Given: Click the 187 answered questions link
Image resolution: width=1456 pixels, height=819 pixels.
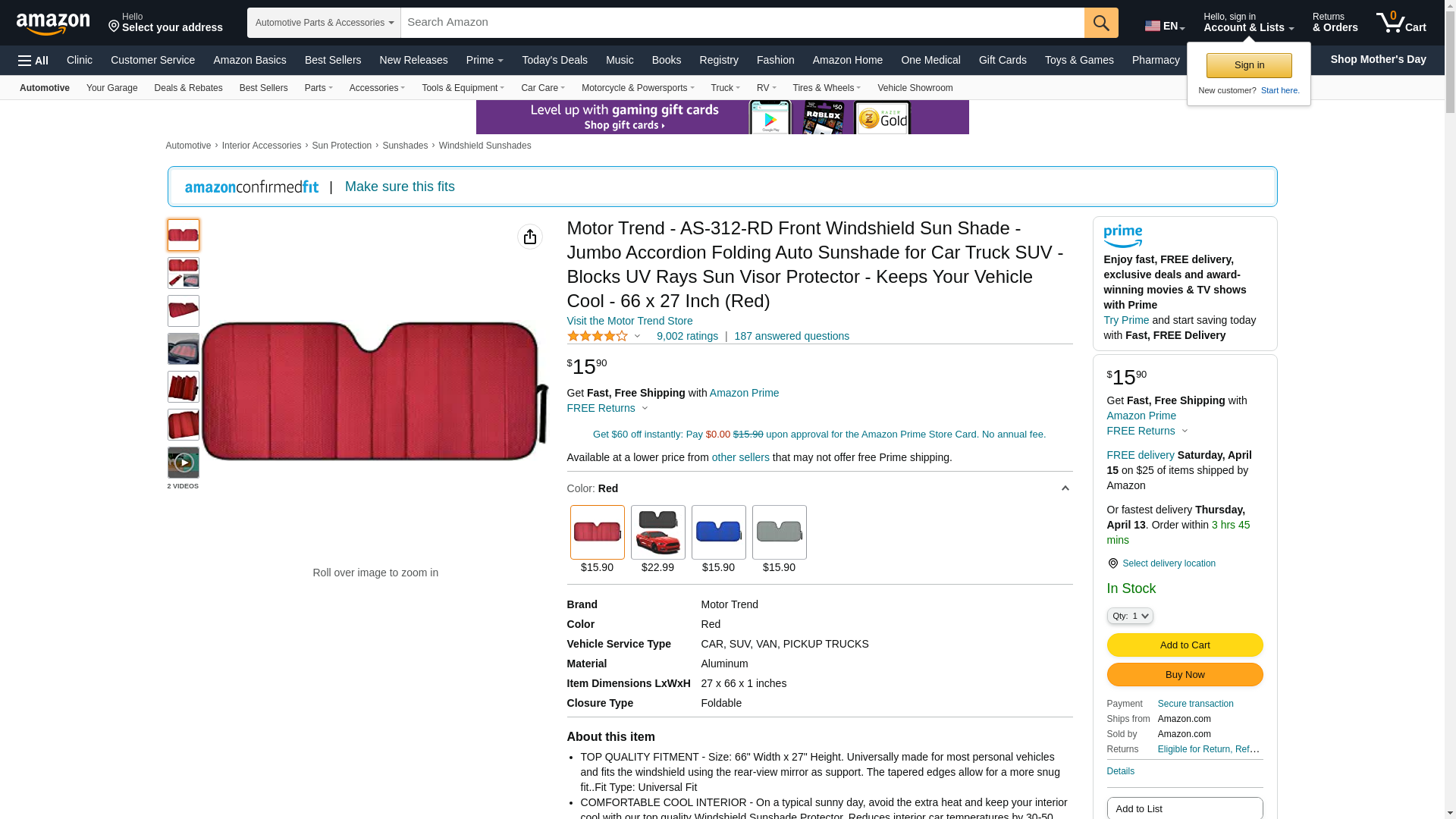Looking at the screenshot, I should click(791, 336).
